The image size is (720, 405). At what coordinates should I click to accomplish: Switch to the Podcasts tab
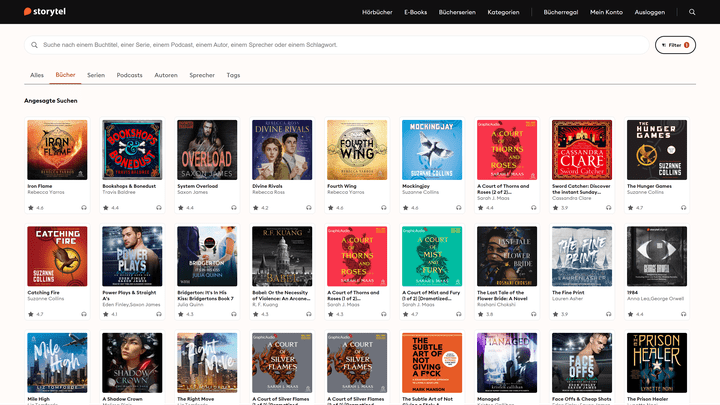129,75
